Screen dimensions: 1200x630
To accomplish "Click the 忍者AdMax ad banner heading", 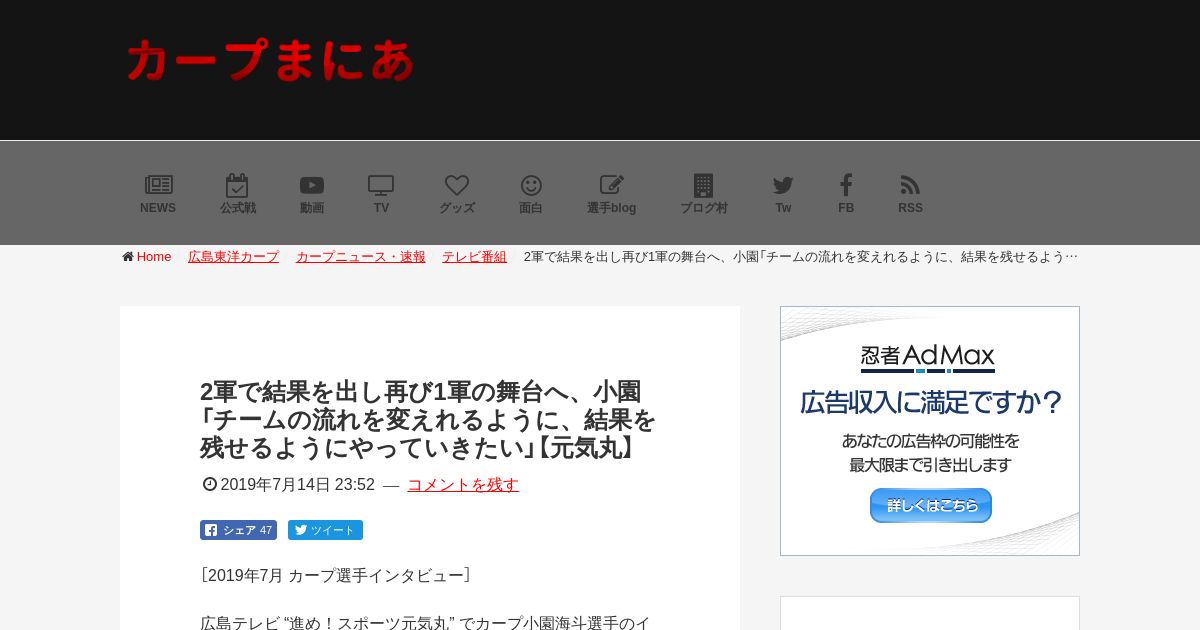I will click(928, 357).
